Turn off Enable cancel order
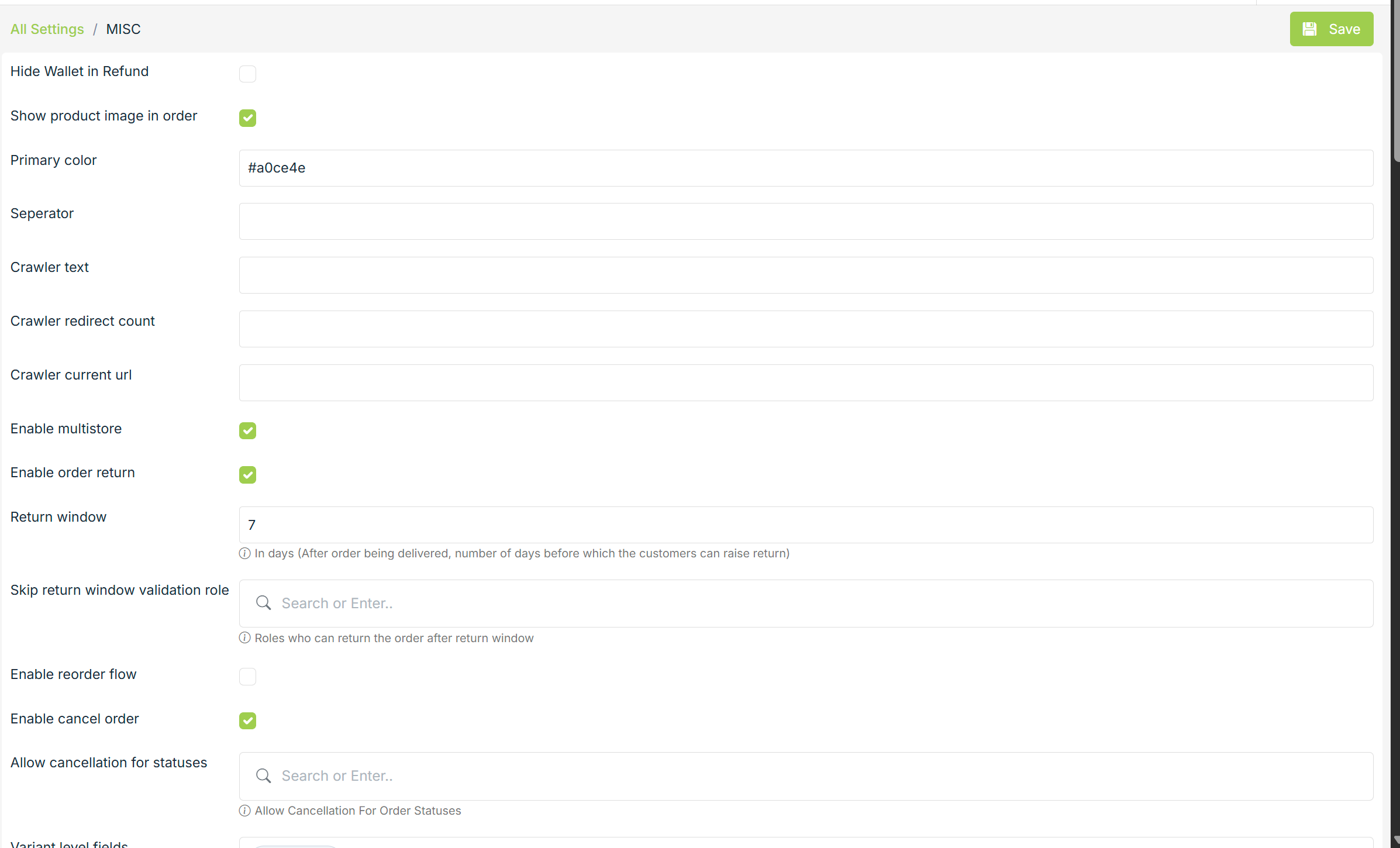Viewport: 1400px width, 848px height. point(247,721)
